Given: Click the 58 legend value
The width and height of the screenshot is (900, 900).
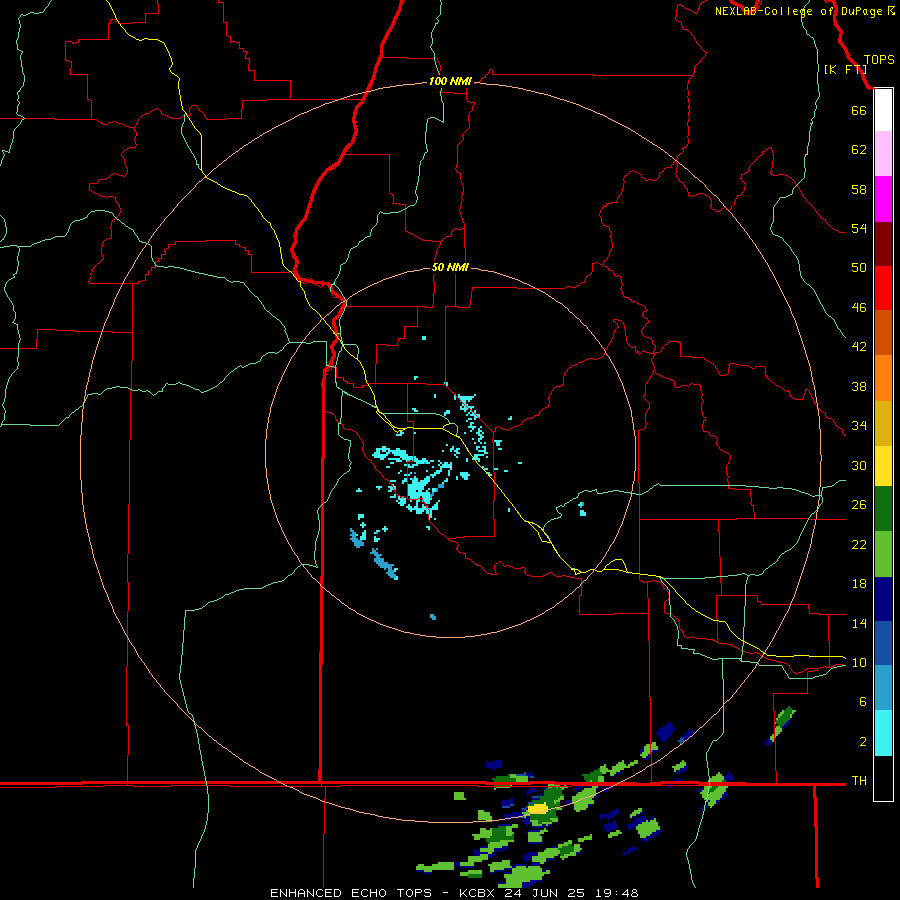Looking at the screenshot, I should coord(859,189).
